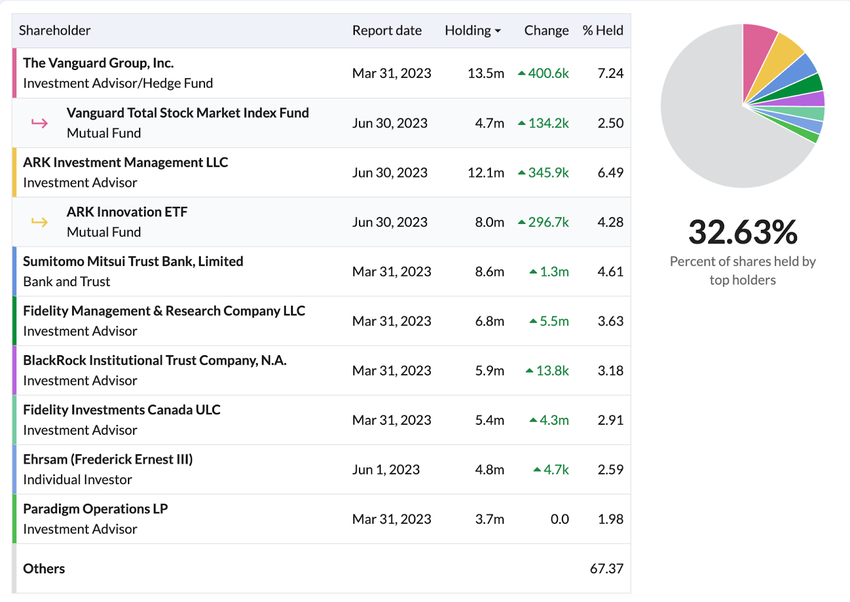Screen dimensions: 850x602
Task: Click the pink Vanguard slice in pie chart
Action: 758,45
